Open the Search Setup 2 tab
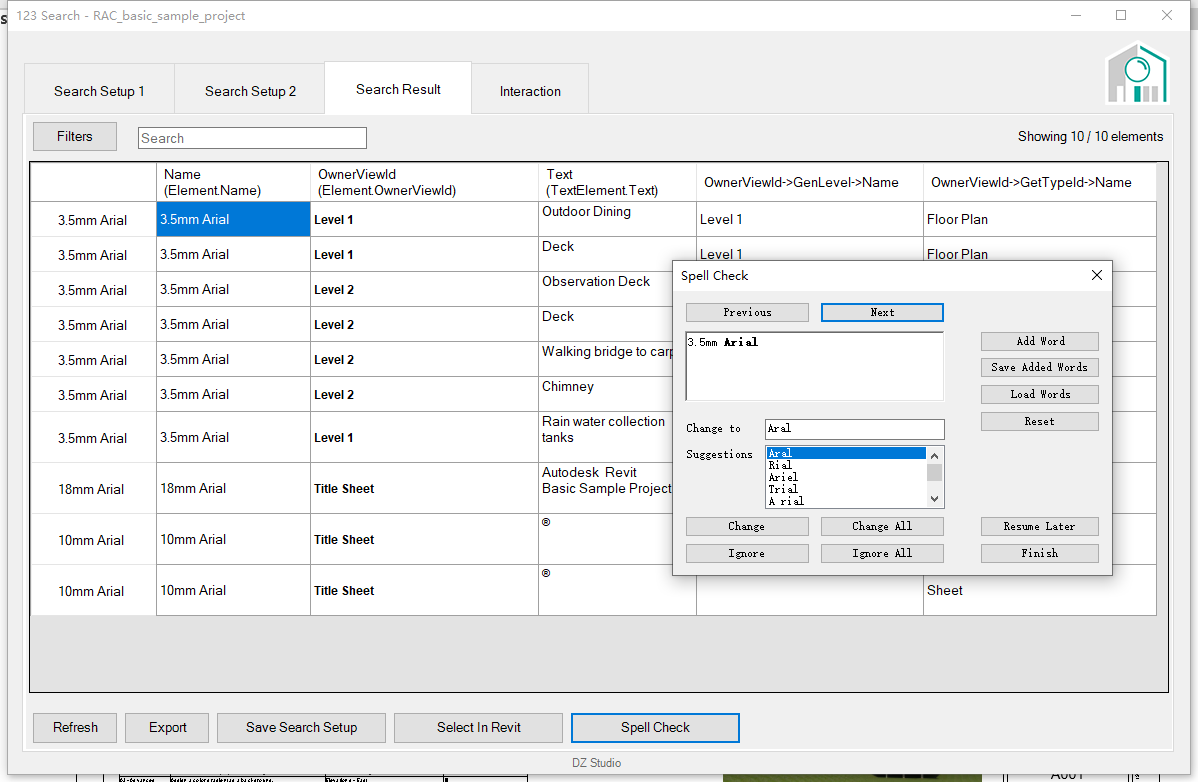This screenshot has width=1198, height=782. [250, 91]
